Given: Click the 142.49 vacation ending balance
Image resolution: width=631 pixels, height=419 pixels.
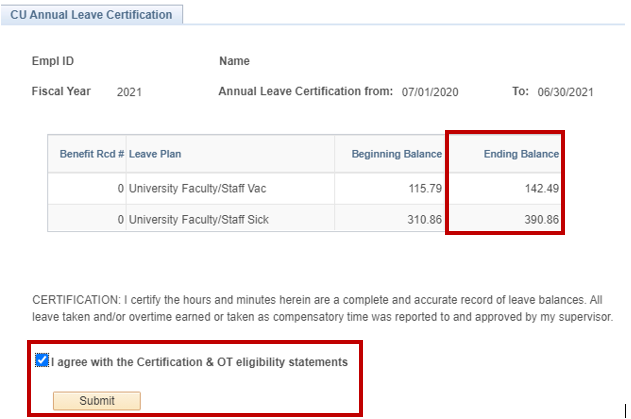Looking at the screenshot, I should (x=542, y=188).
